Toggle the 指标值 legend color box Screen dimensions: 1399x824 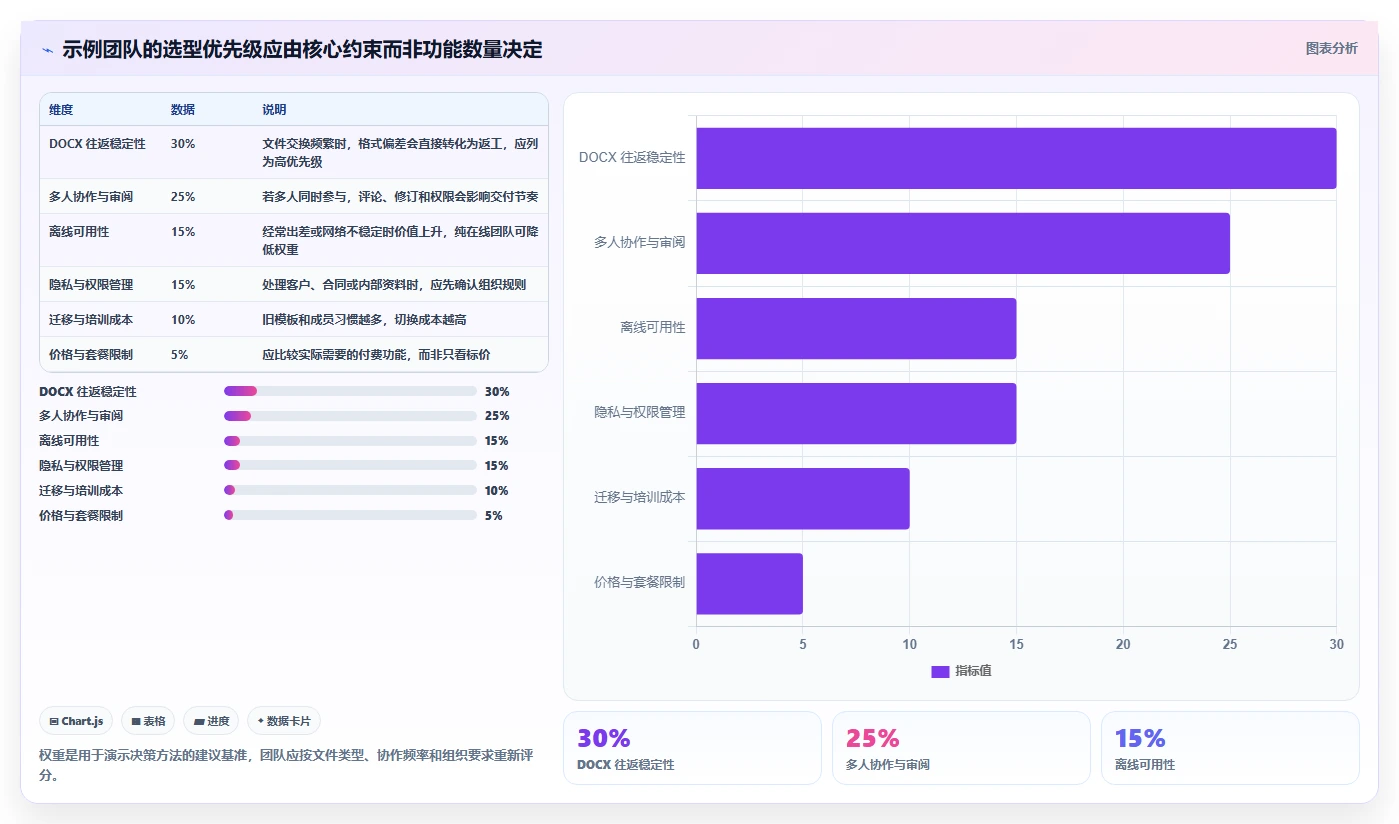click(940, 672)
